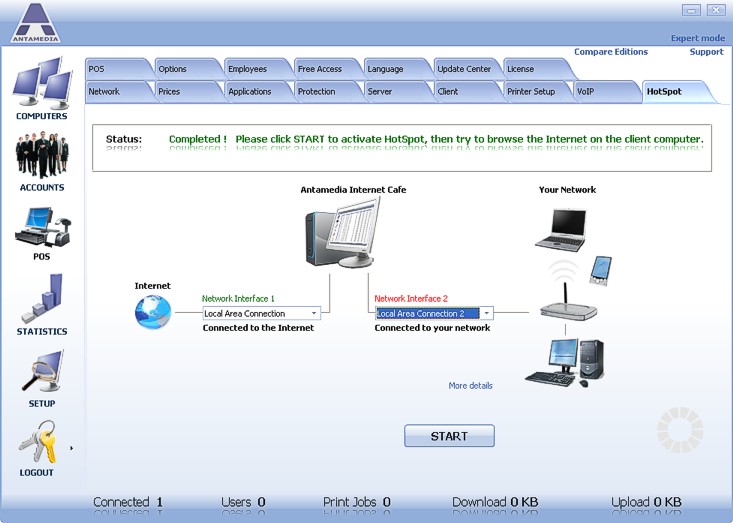Click the Network Interface 2 label
Image resolution: width=733 pixels, height=523 pixels.
point(411,299)
